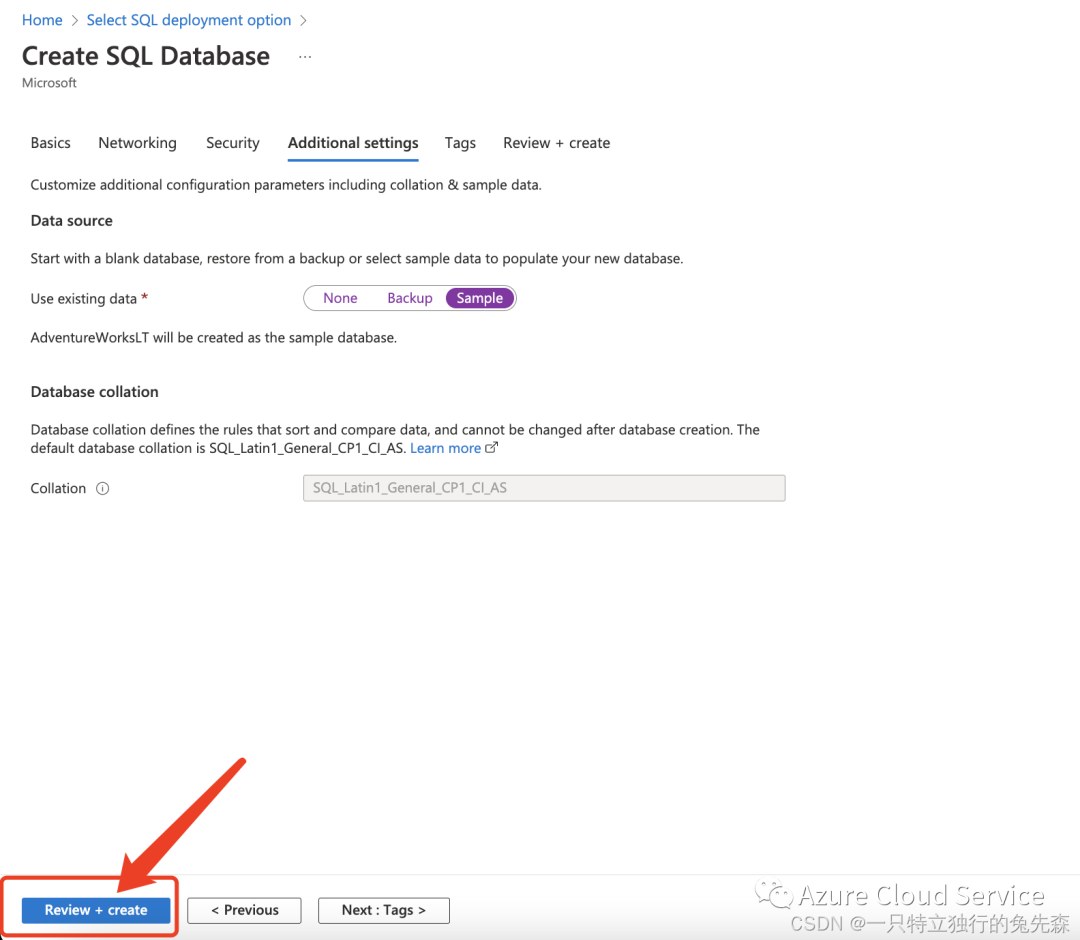Click the Use existing data label
The height and width of the screenshot is (940, 1080).
[83, 298]
